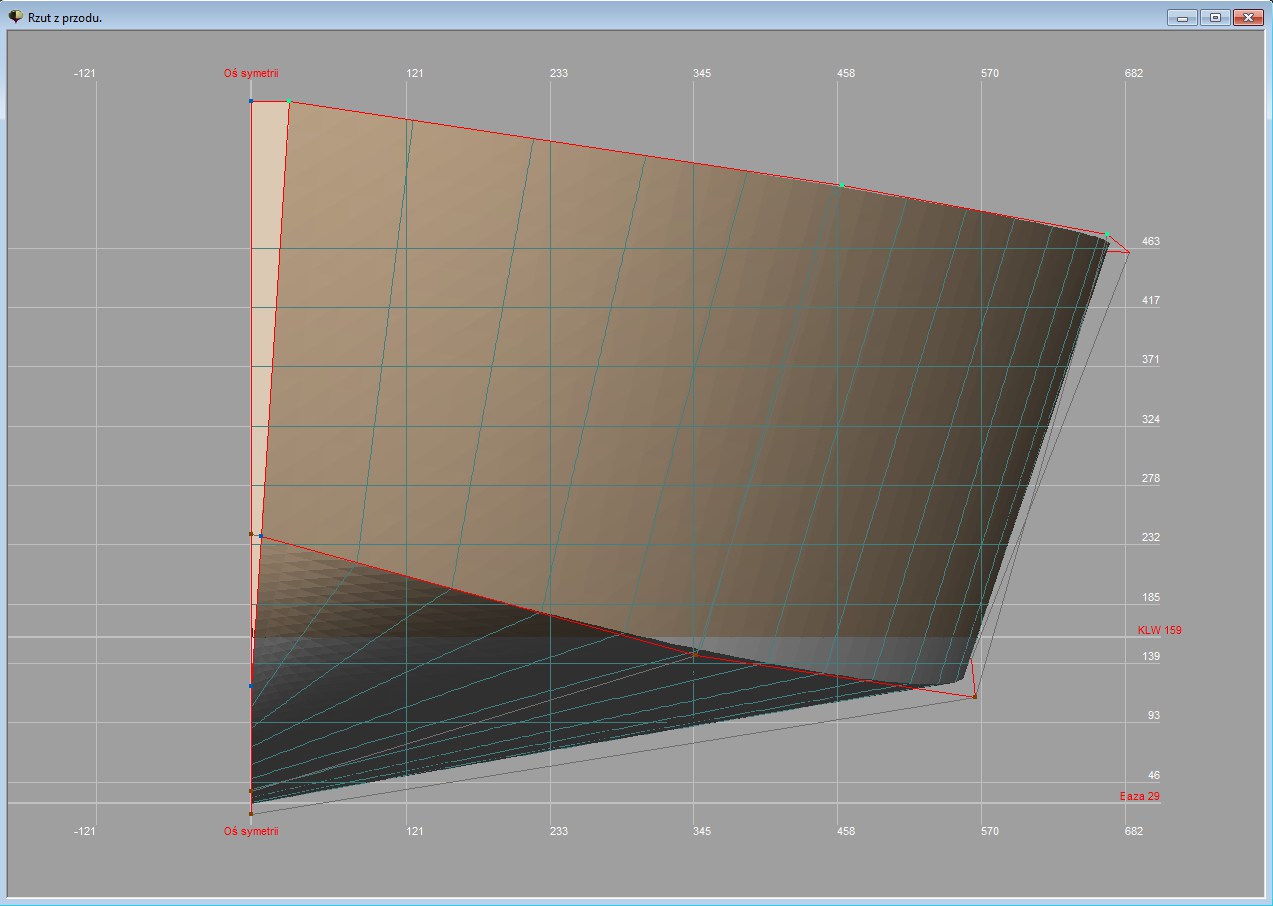Select green control point beside the top blue point
Screen dimensions: 1273x906
pyautogui.click(x=290, y=102)
